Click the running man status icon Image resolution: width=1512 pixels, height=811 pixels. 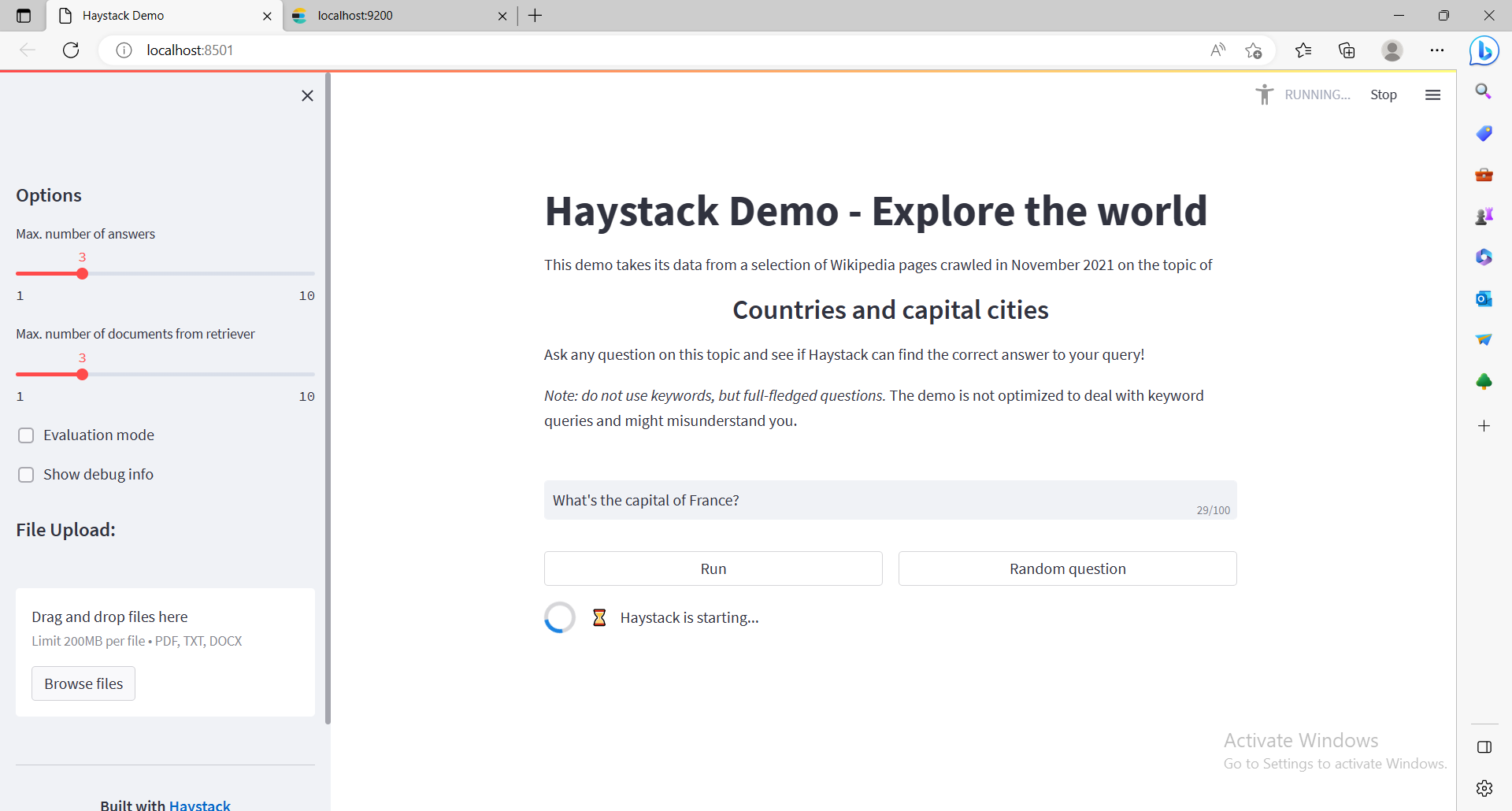click(x=1264, y=94)
